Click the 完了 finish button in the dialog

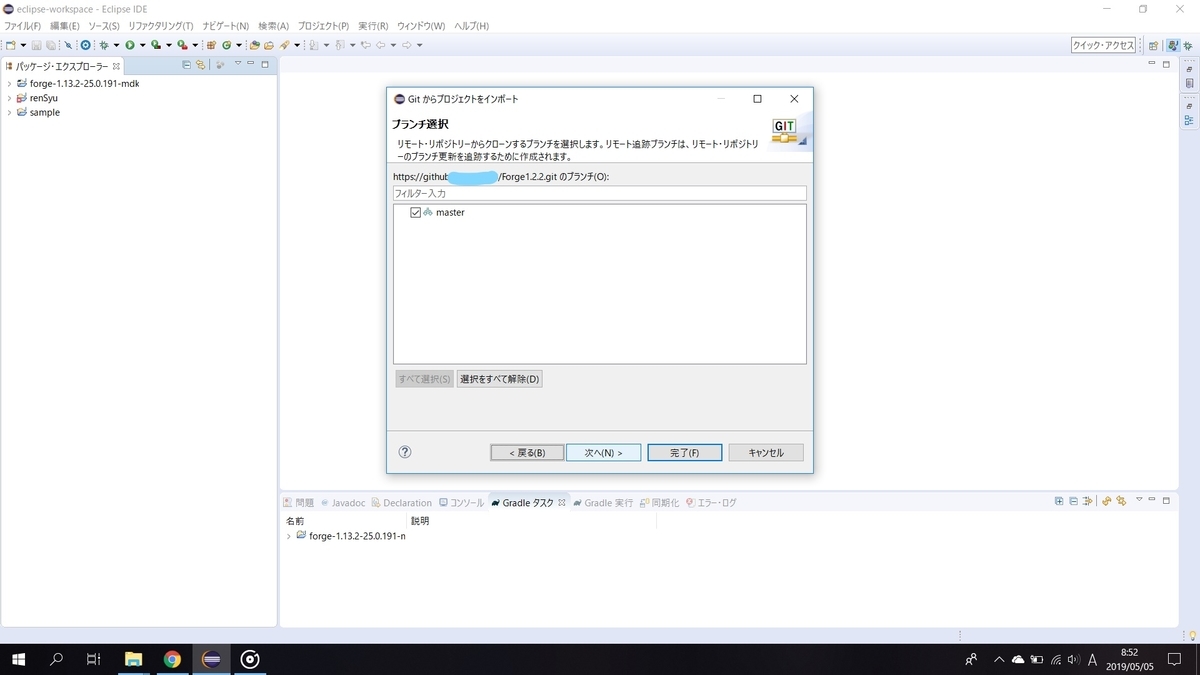[684, 452]
